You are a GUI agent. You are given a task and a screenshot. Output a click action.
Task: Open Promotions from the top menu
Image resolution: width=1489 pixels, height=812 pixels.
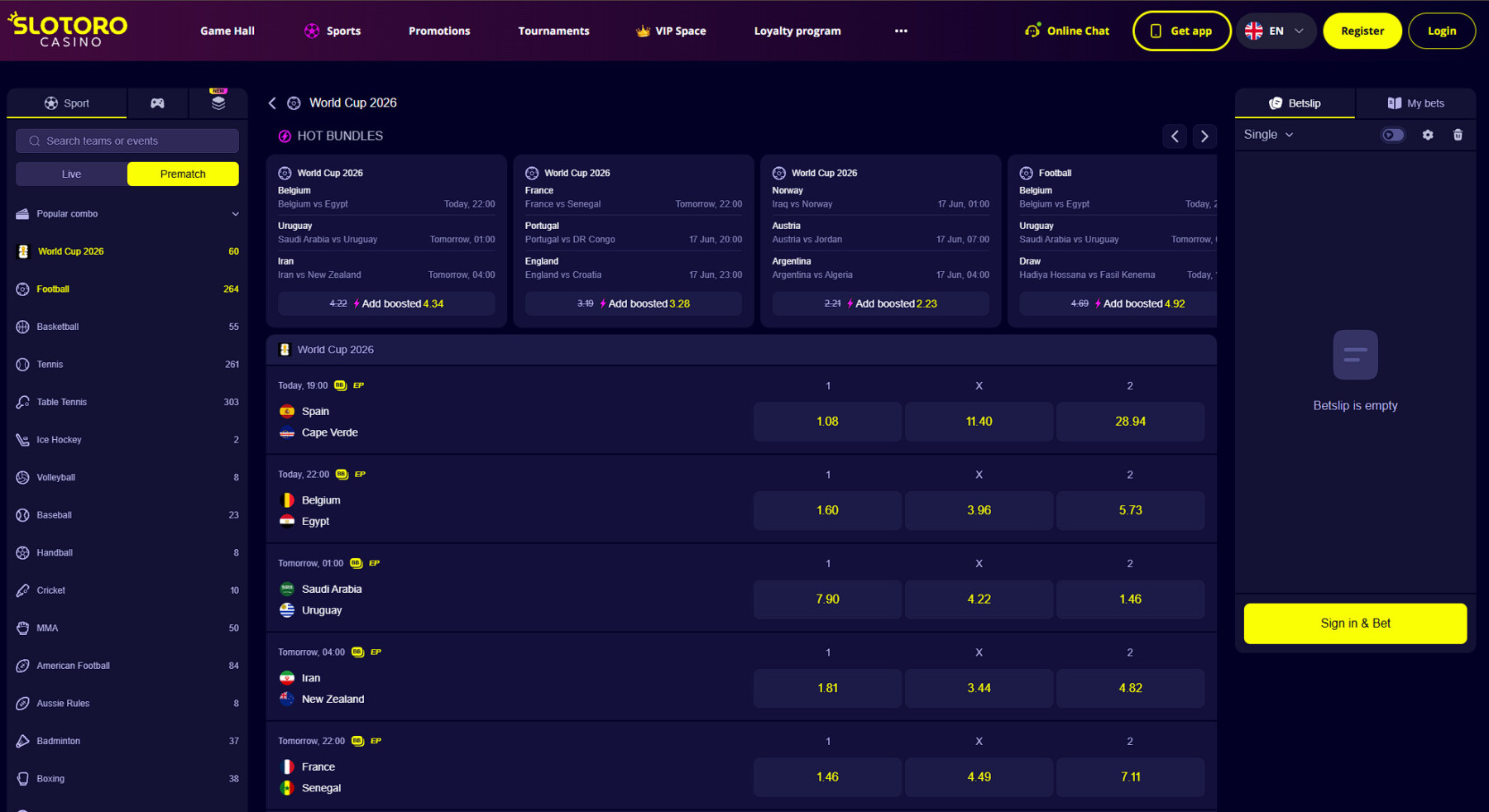439,31
